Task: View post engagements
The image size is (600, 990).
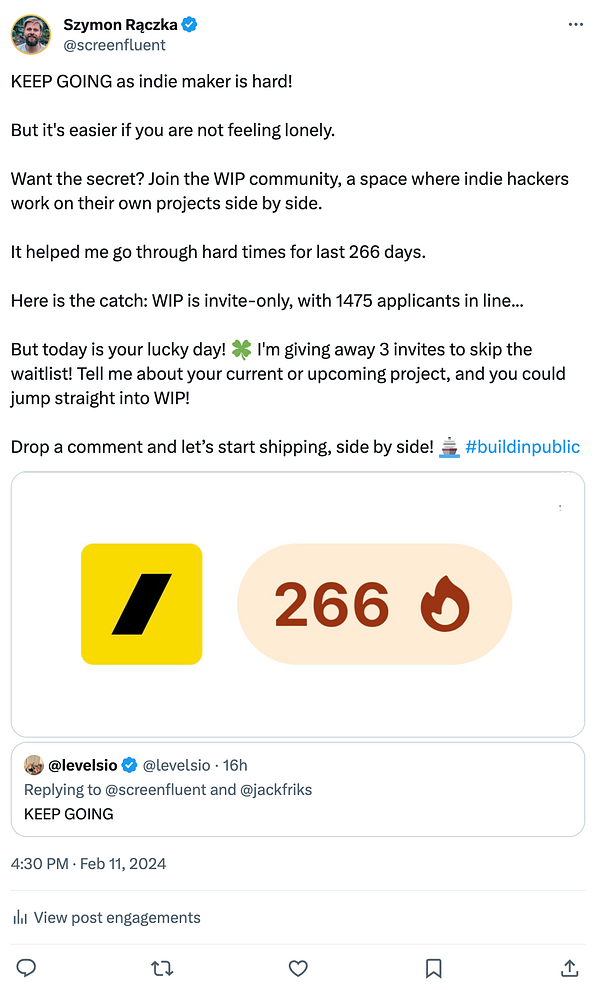Action: (x=117, y=918)
